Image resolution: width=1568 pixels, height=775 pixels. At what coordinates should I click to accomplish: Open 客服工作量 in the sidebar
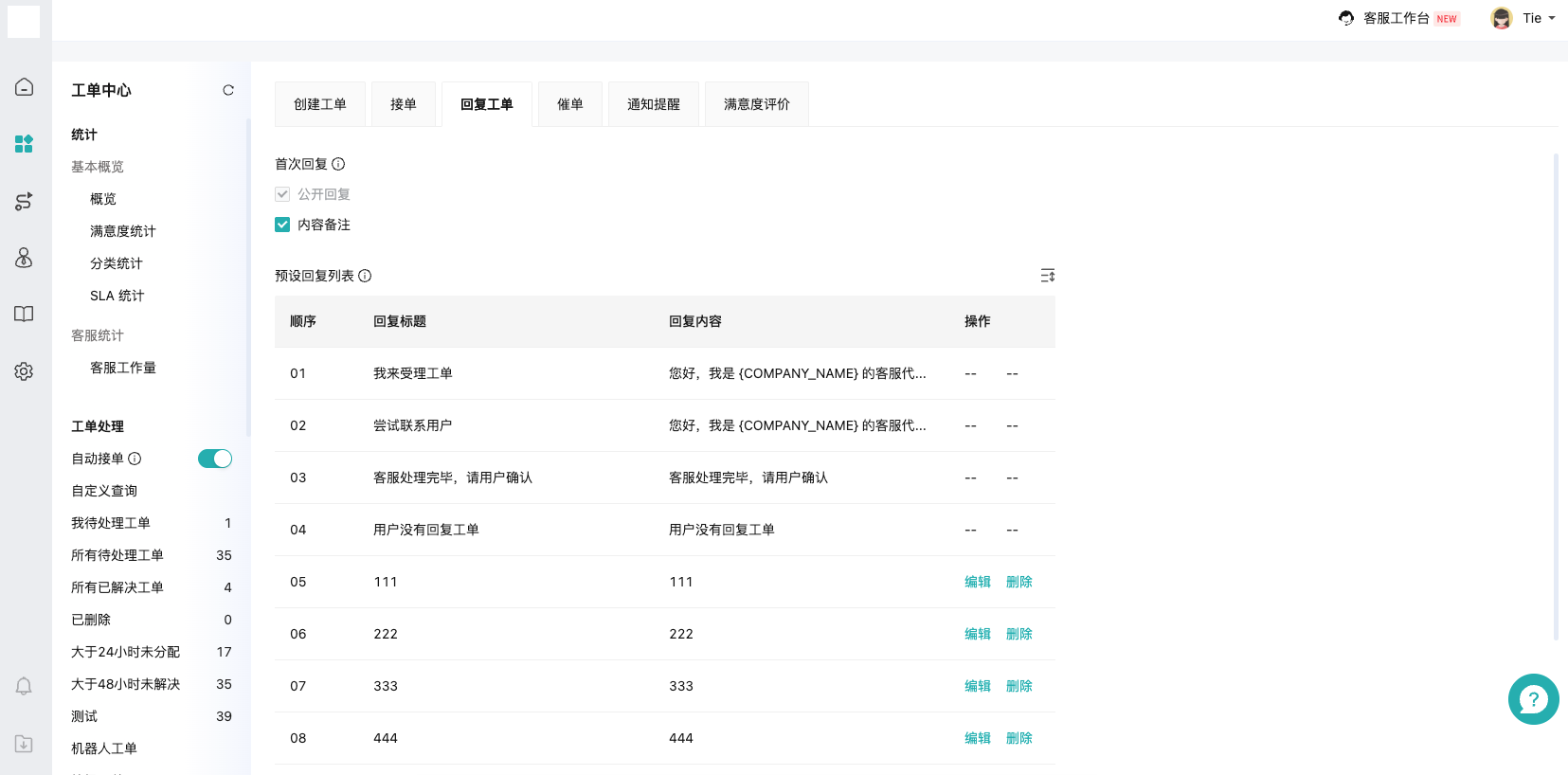coord(123,368)
